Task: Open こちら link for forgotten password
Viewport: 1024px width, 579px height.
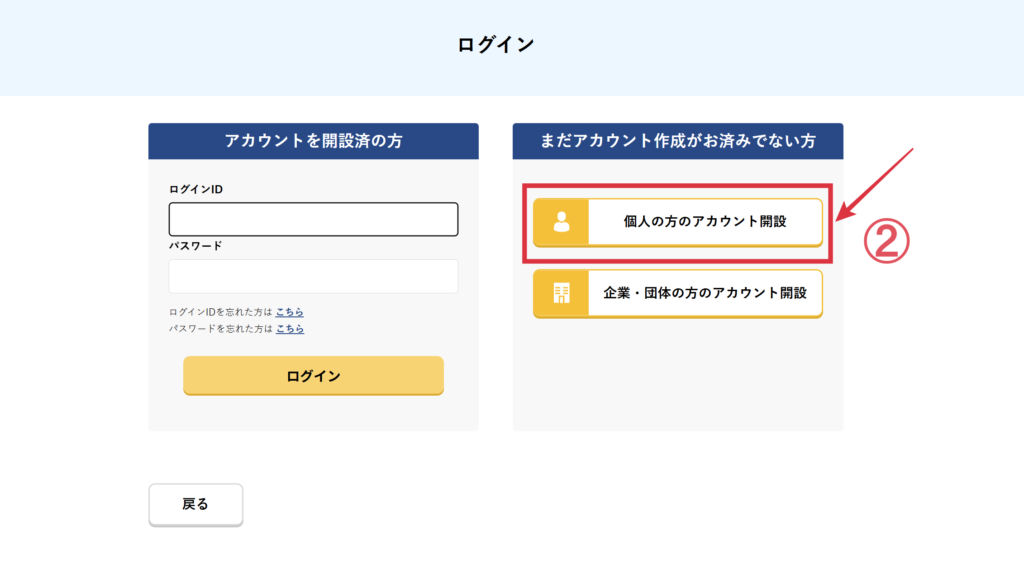Action: click(289, 329)
